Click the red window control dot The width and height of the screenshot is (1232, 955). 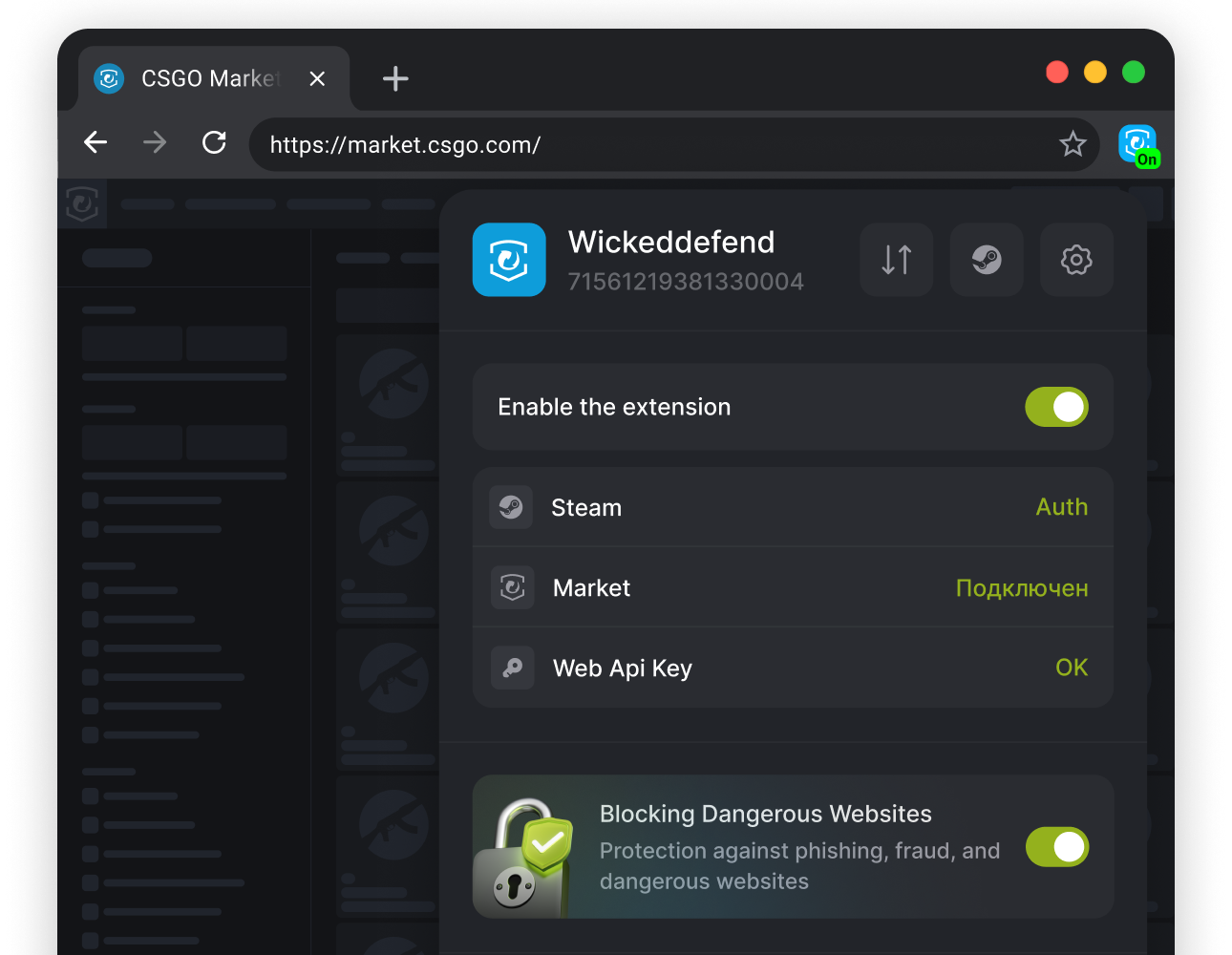pos(1057,72)
